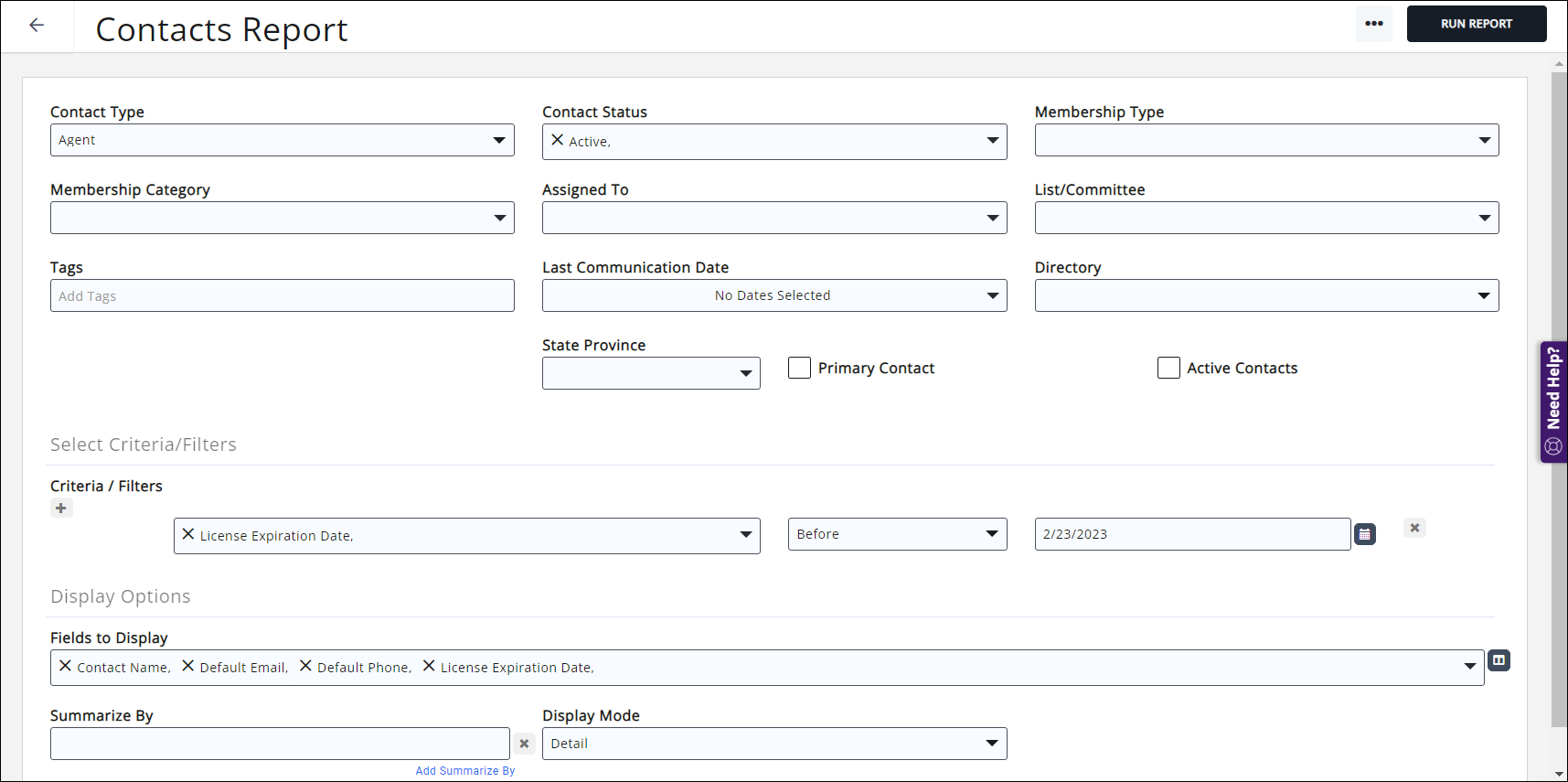Click the Add Summarize By link
Screen dimensions: 1568x782
(464, 771)
